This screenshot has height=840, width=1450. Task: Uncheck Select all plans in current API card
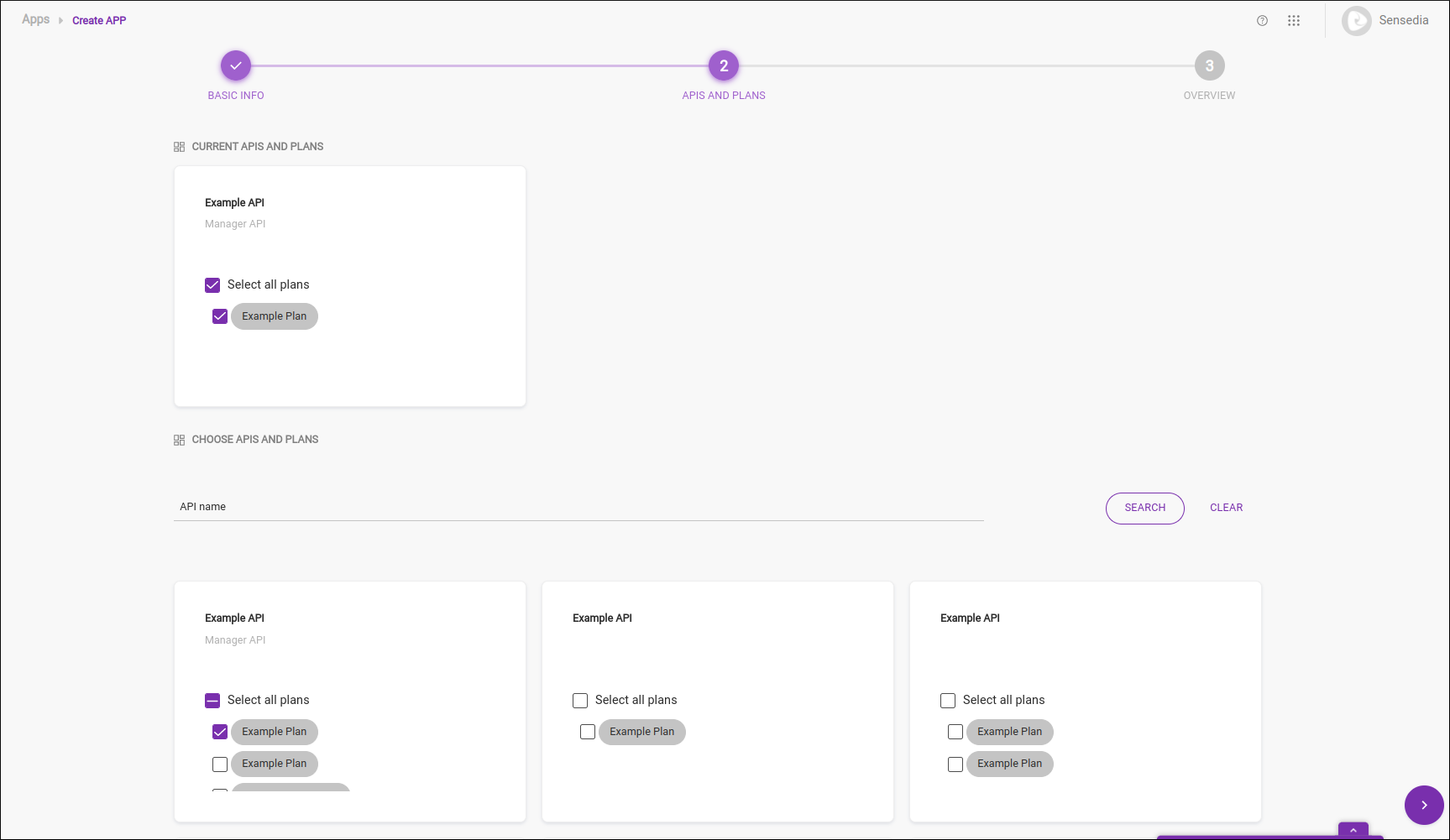212,284
